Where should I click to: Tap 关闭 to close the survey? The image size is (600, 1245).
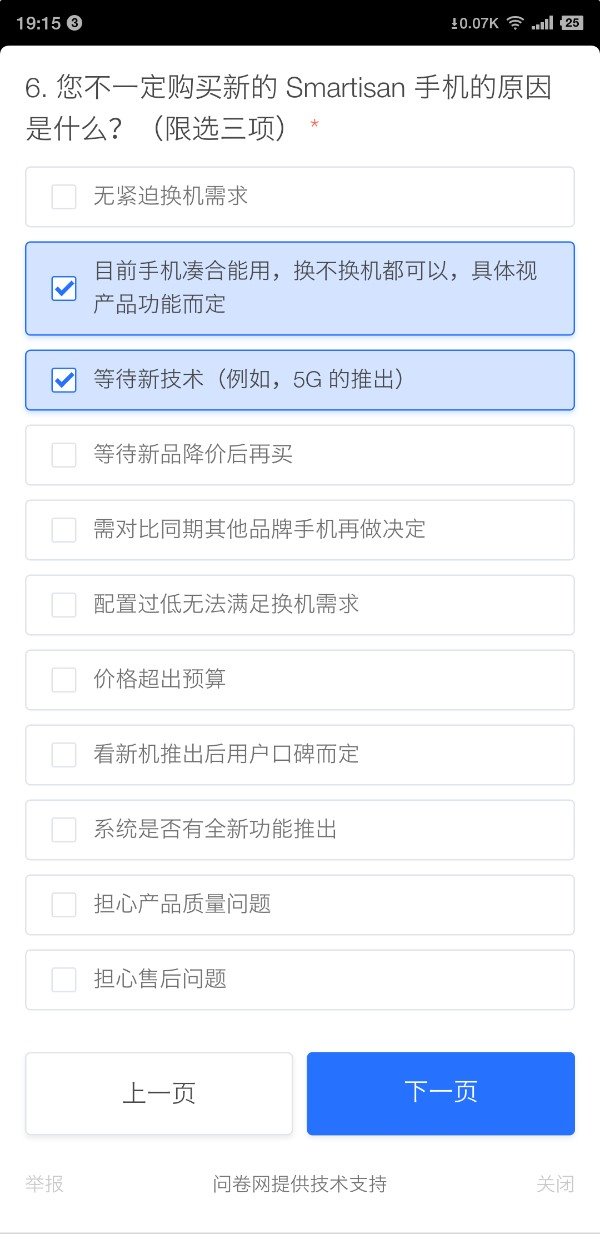[555, 1184]
